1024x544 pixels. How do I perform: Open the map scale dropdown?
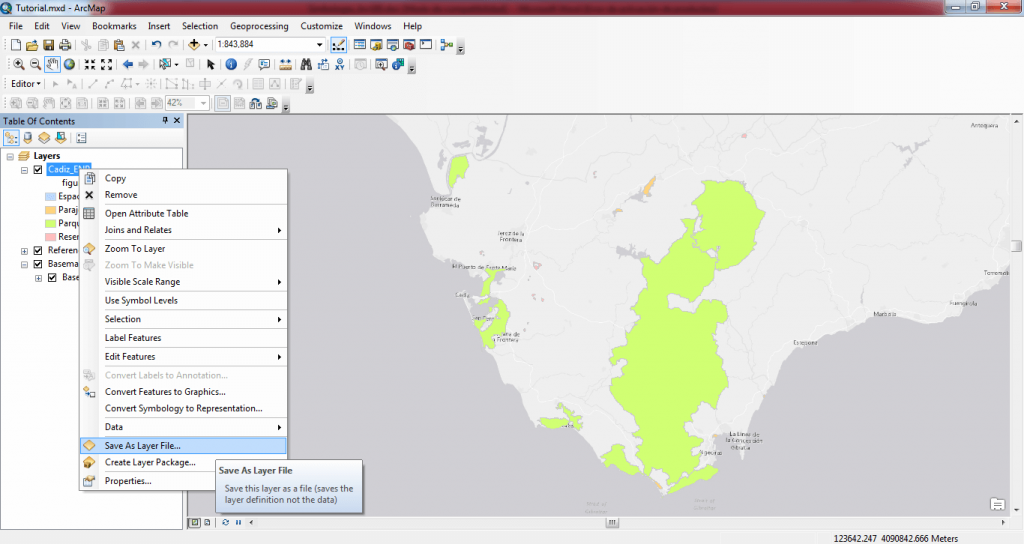(319, 45)
